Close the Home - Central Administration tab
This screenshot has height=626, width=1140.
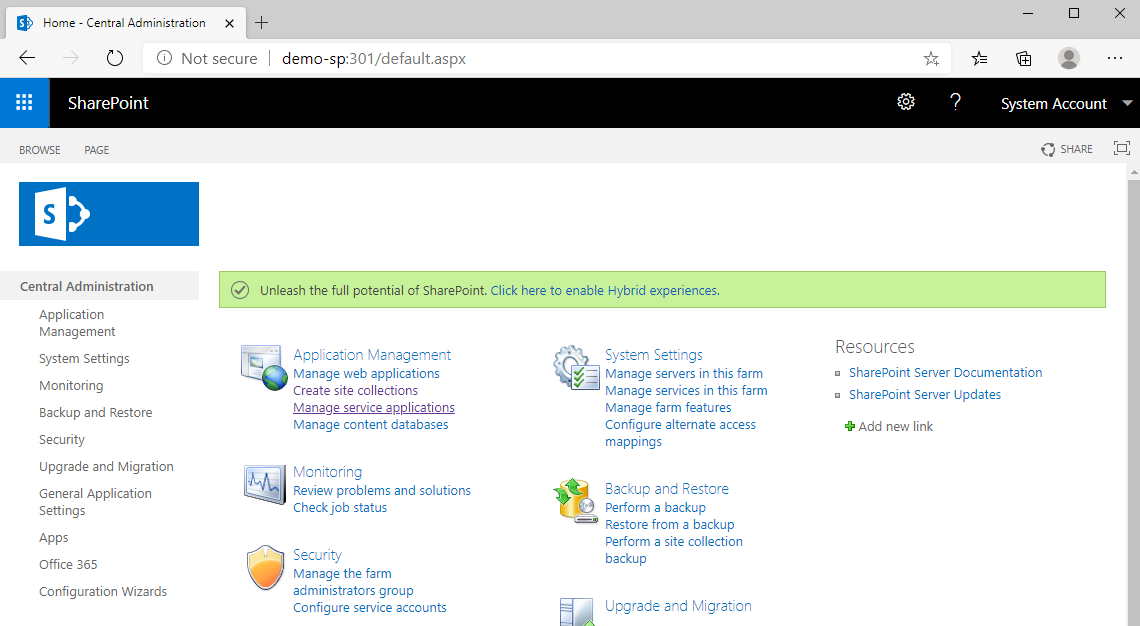[x=229, y=23]
